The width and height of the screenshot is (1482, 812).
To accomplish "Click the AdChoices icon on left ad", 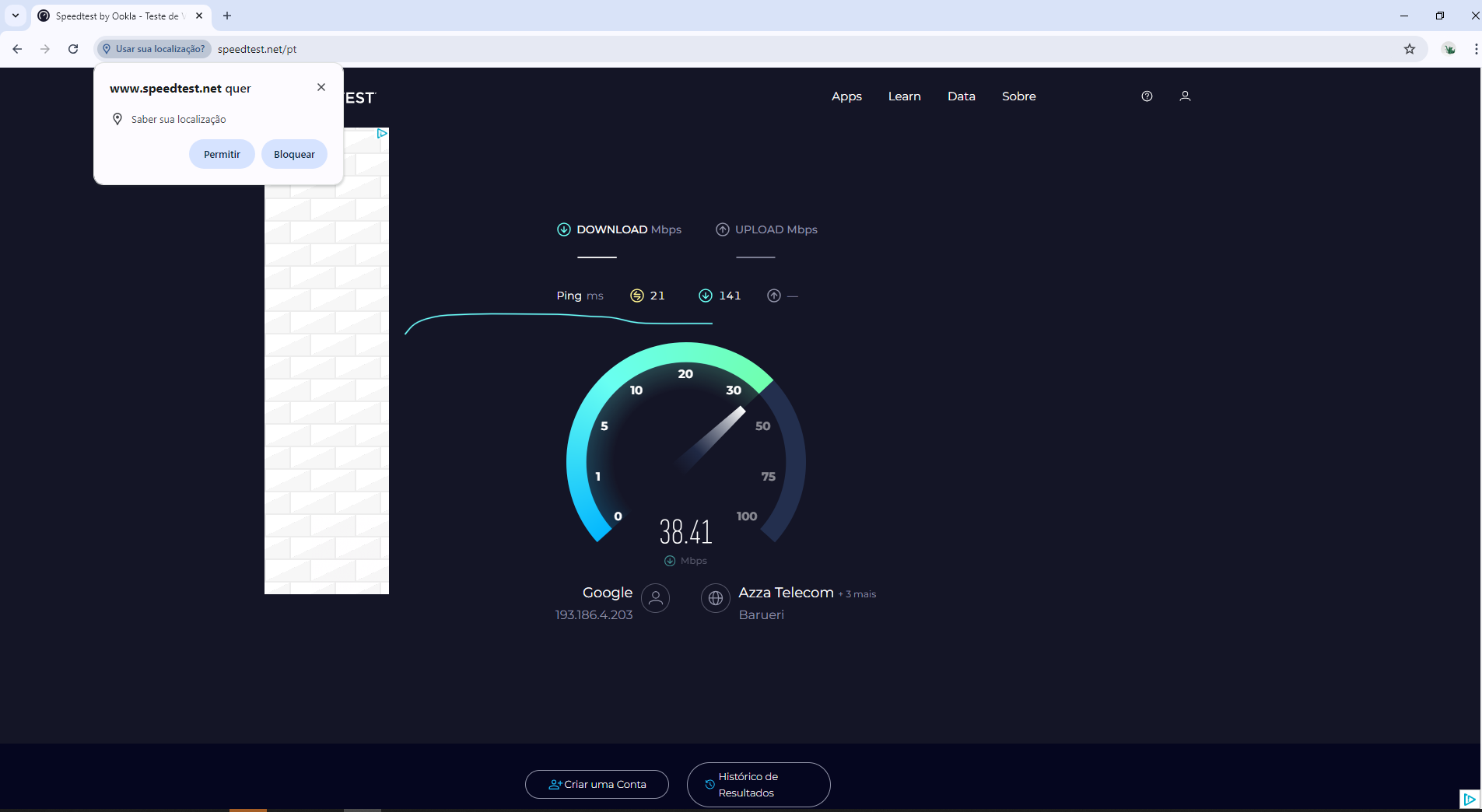I will [x=382, y=134].
